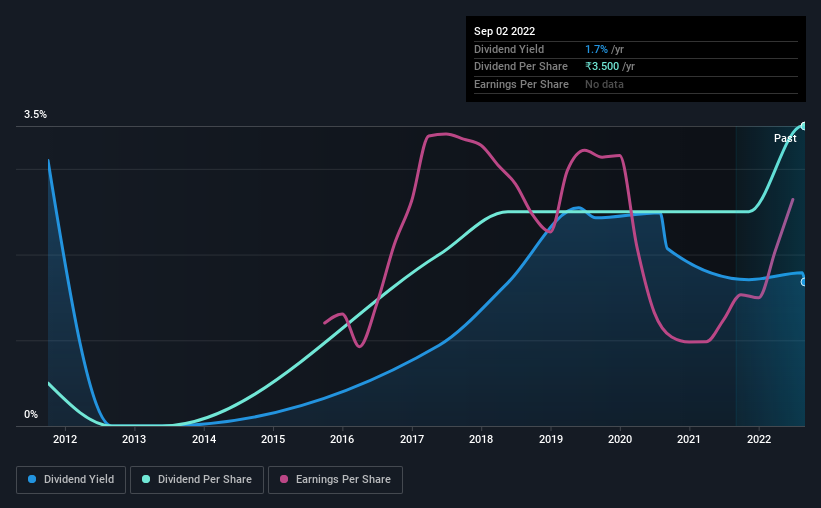The image size is (821, 508).
Task: Toggle the Dividend Per Share legend button
Action: click(197, 480)
